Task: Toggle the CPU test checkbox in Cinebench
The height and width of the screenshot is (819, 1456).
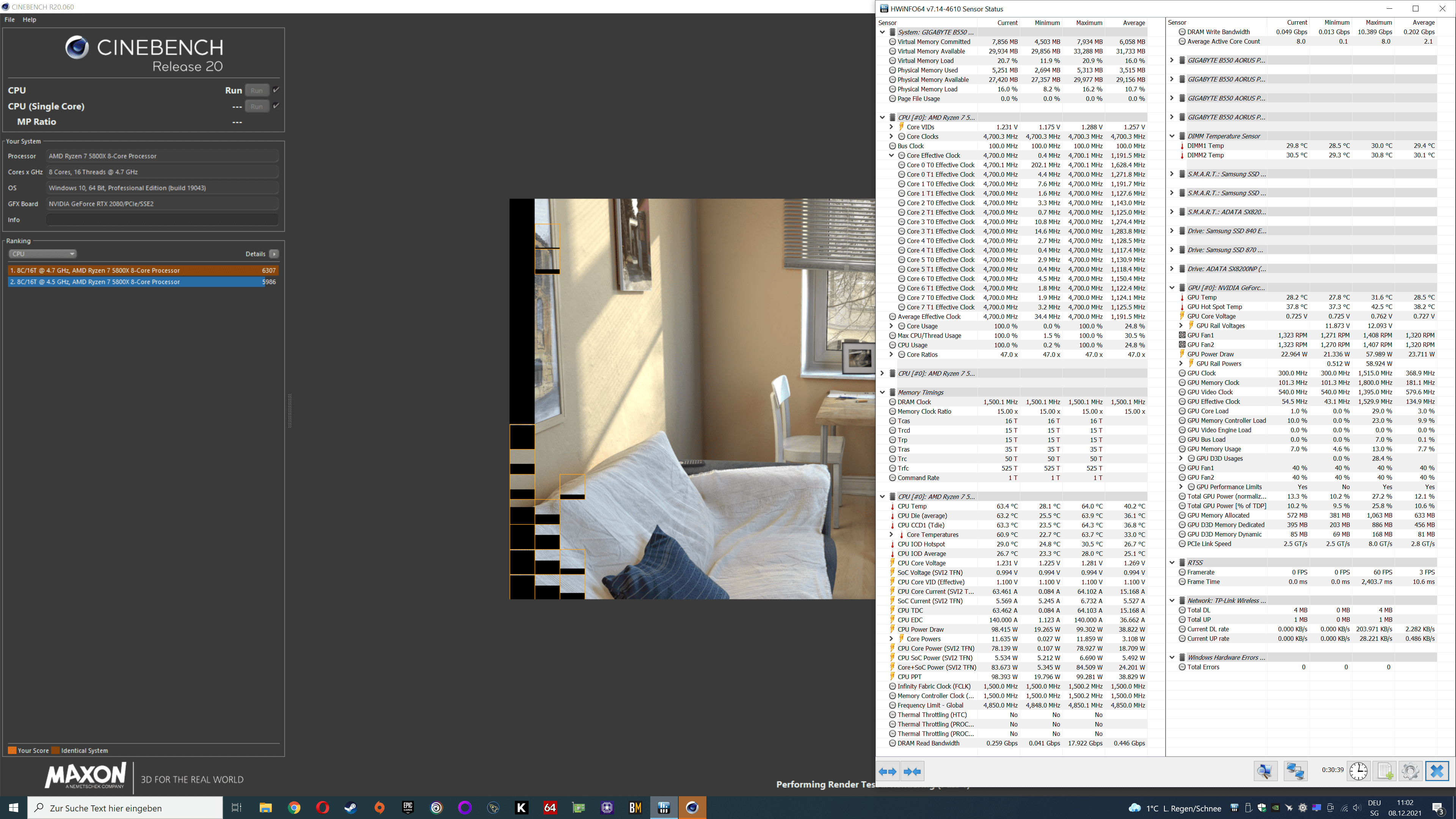Action: coord(276,90)
